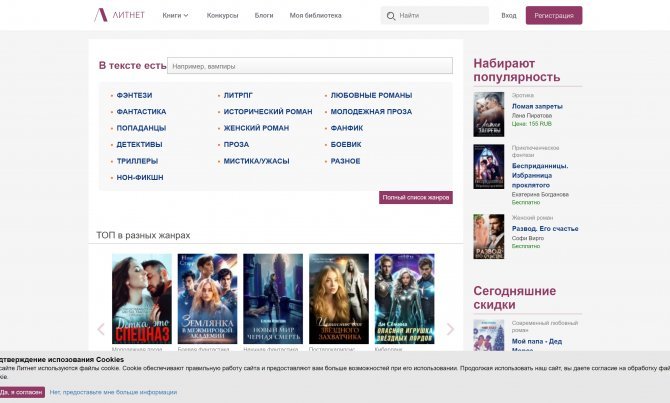Open 'Новый мир. Черная смерть' cover

[273, 299]
